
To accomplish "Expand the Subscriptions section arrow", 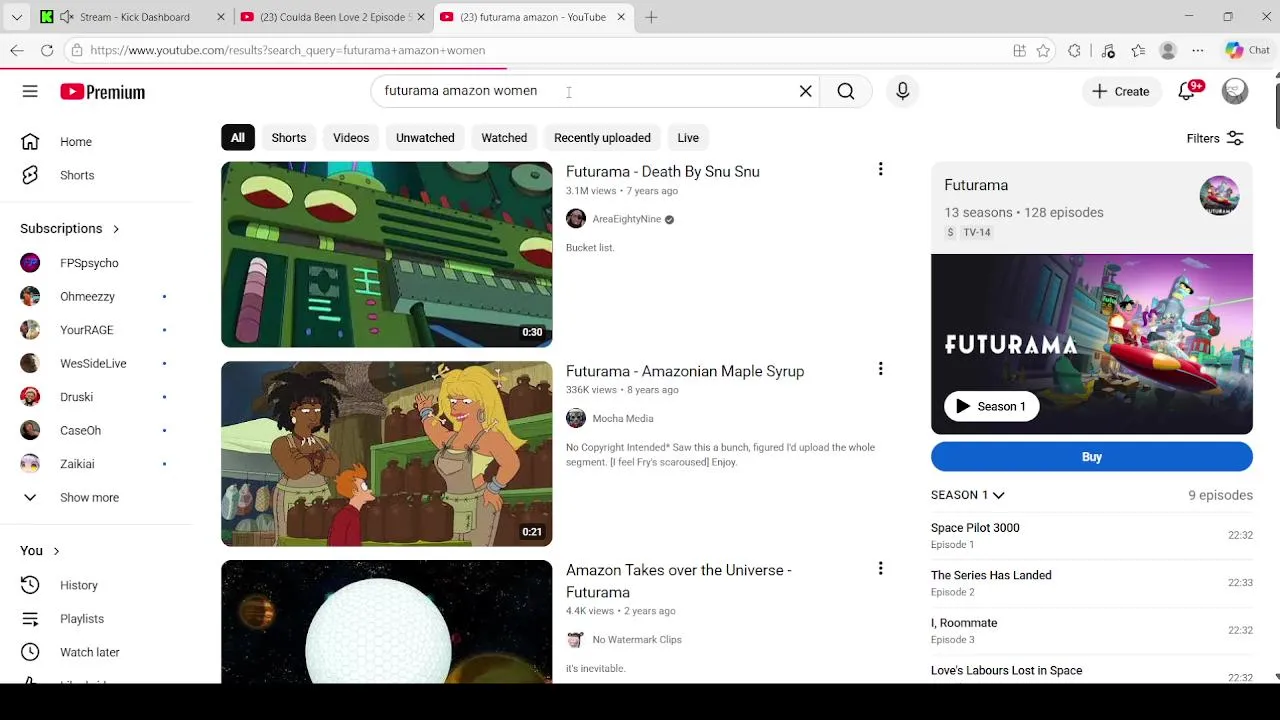I will pos(115,229).
